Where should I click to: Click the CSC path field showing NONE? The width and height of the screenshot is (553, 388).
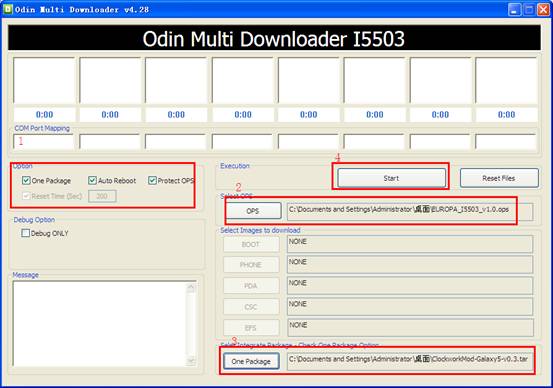coord(410,307)
